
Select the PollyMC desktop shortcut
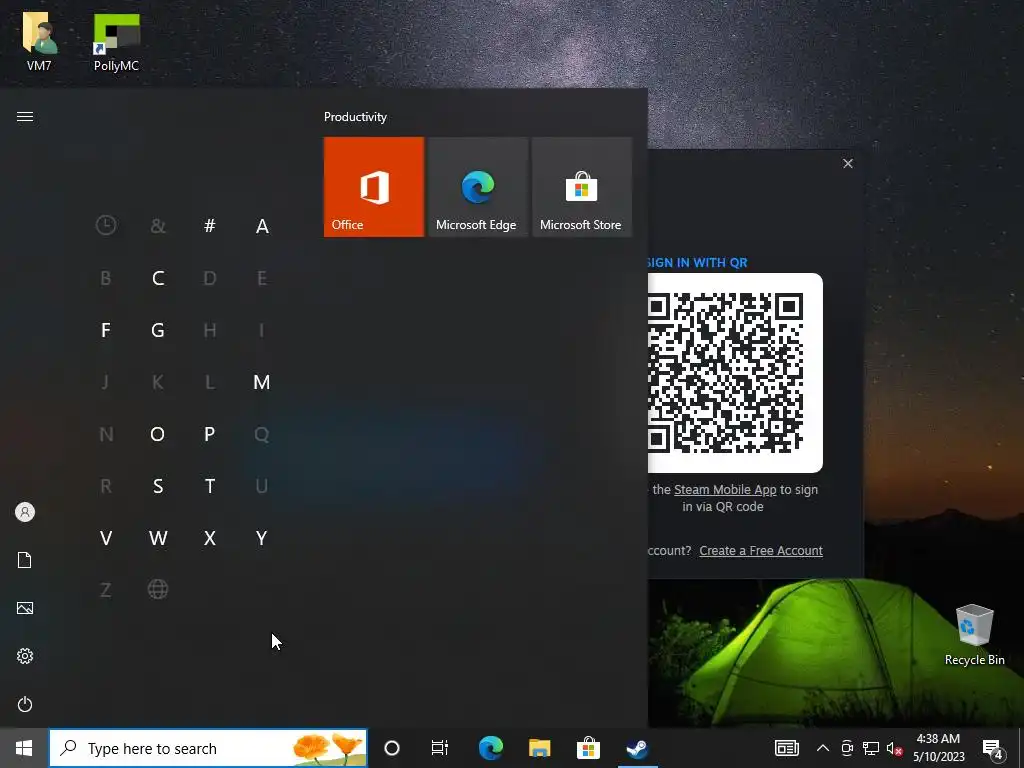coord(116,41)
